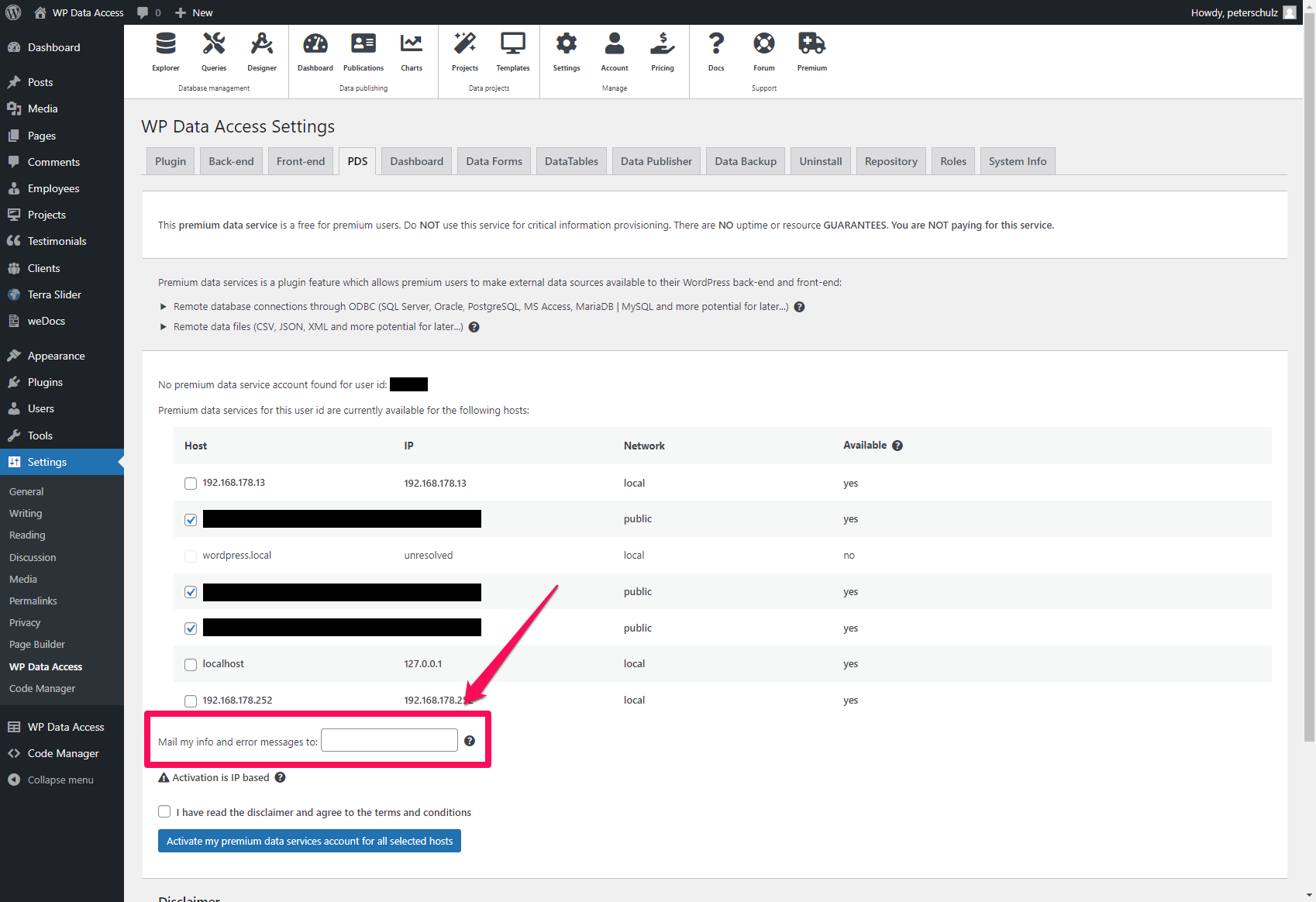Viewport: 1316px width, 902px height.
Task: Expand Remote database connections through ODBC
Action: coord(164,306)
